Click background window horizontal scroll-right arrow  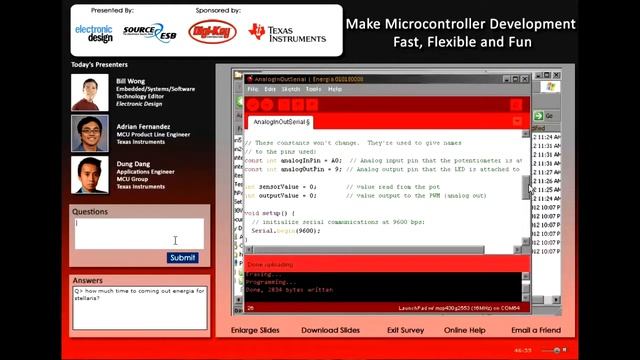click(556, 300)
